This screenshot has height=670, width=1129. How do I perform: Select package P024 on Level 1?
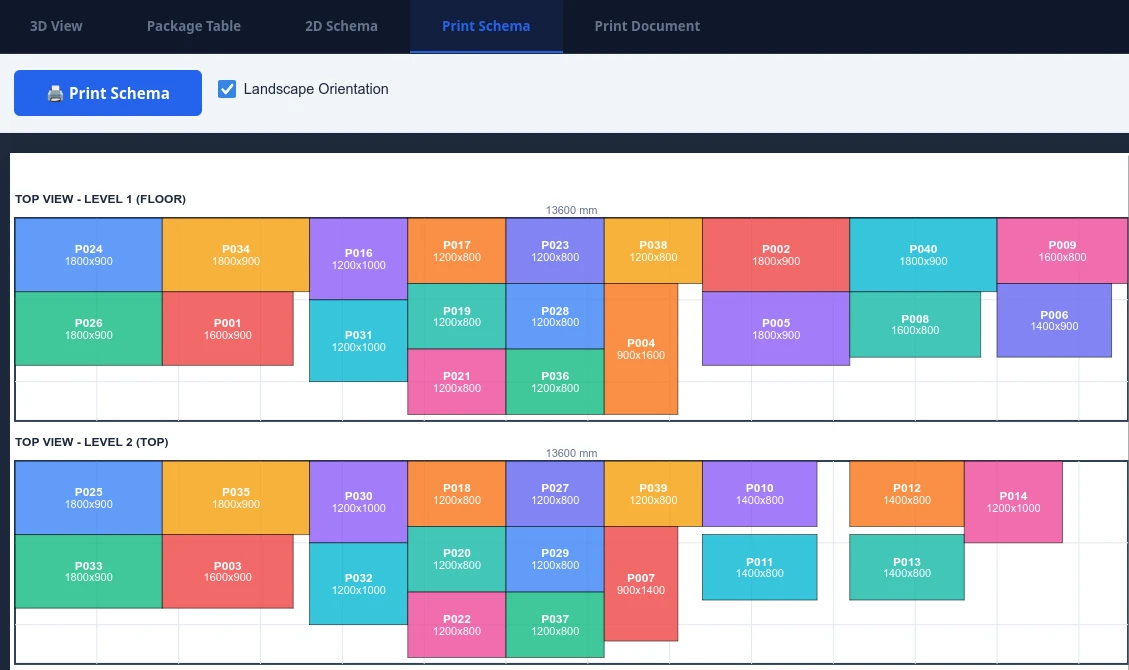point(88,255)
